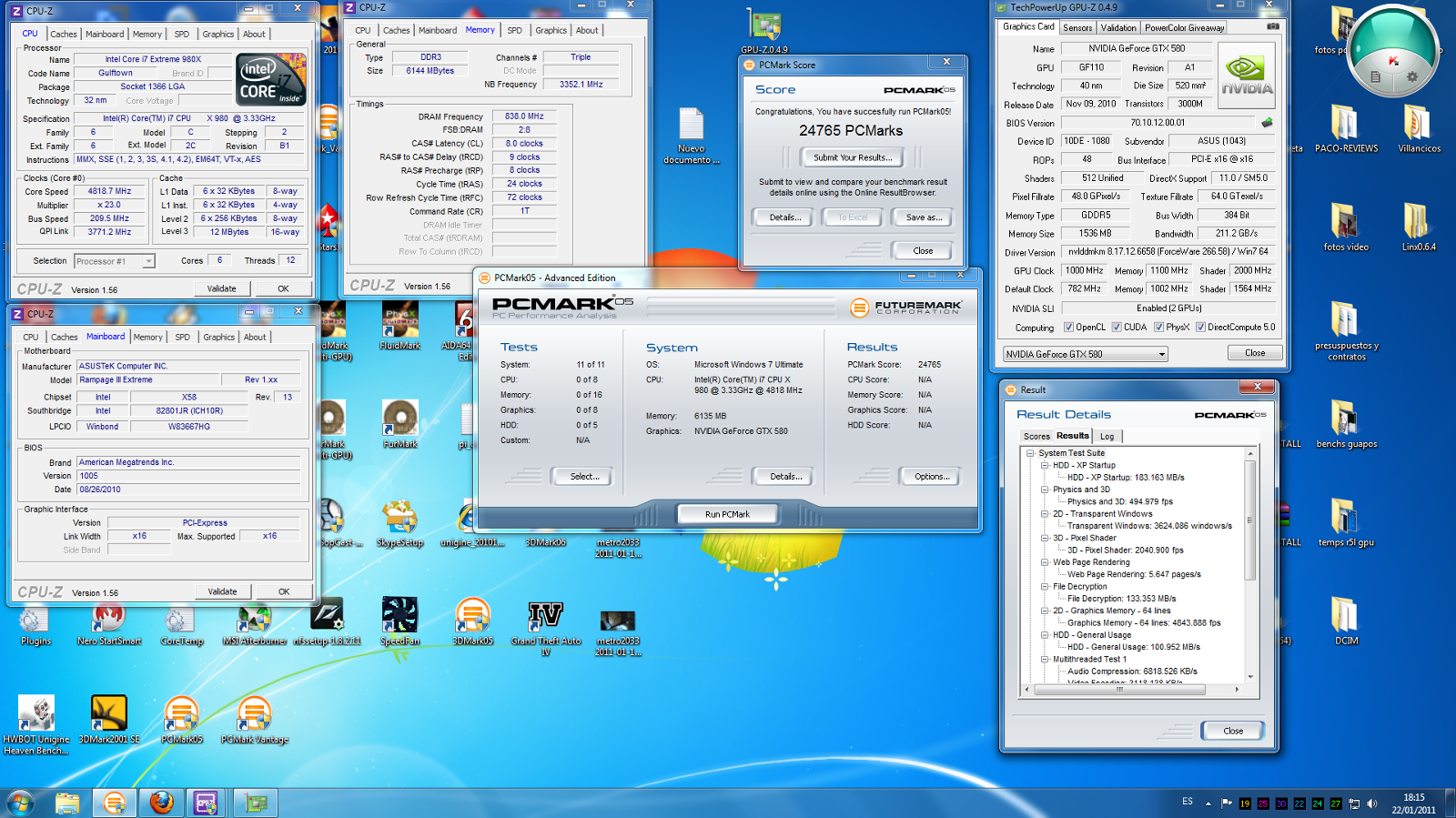The width and height of the screenshot is (1456, 818).
Task: Open the PACO-REVIEWS desktop folder
Action: tap(1346, 129)
